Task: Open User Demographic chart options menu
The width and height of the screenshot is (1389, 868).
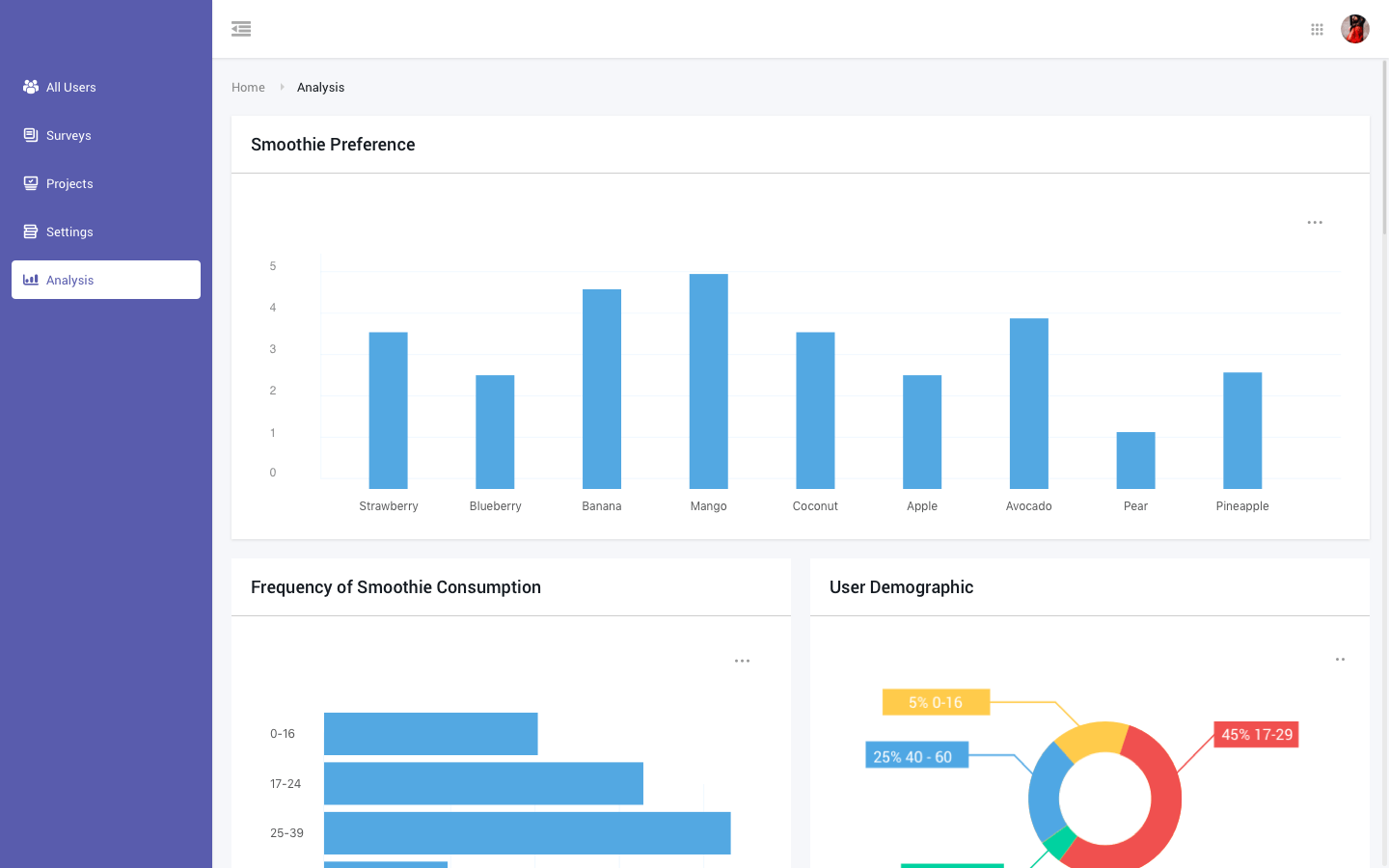Action: point(1340,660)
